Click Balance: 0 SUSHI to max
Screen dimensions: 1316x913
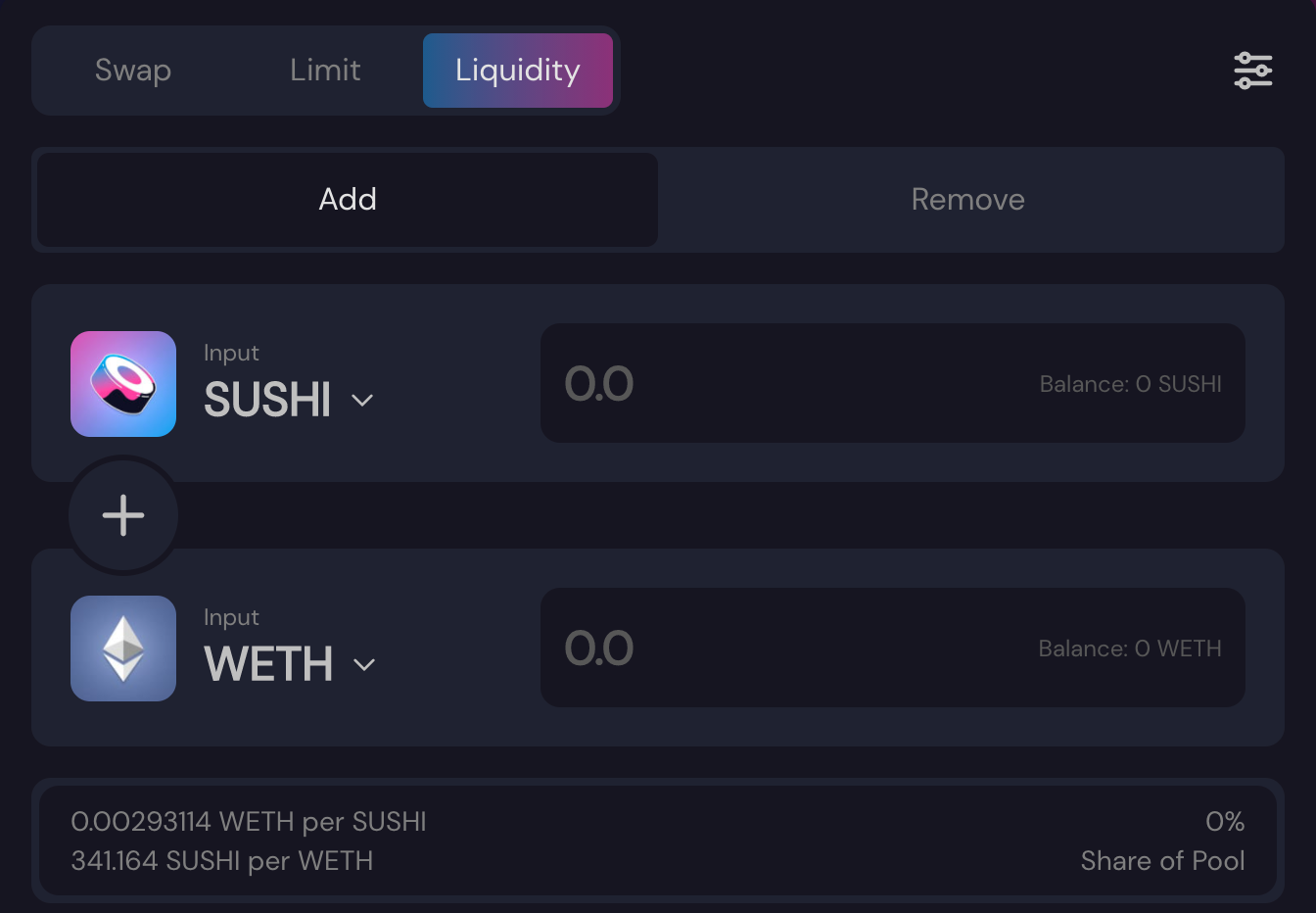pos(1131,384)
